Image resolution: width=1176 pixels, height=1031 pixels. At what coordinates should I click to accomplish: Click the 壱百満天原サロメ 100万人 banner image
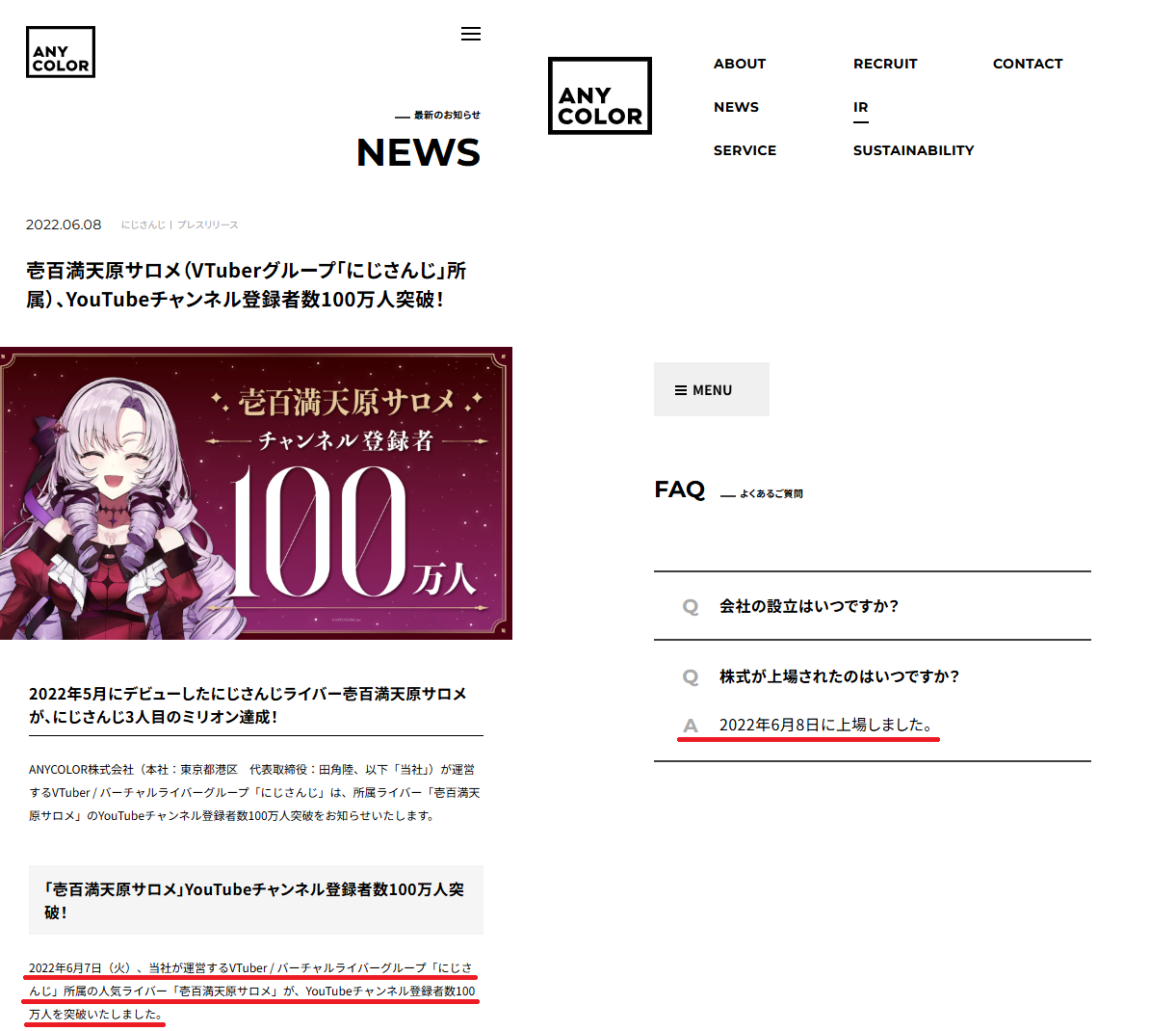point(256,493)
